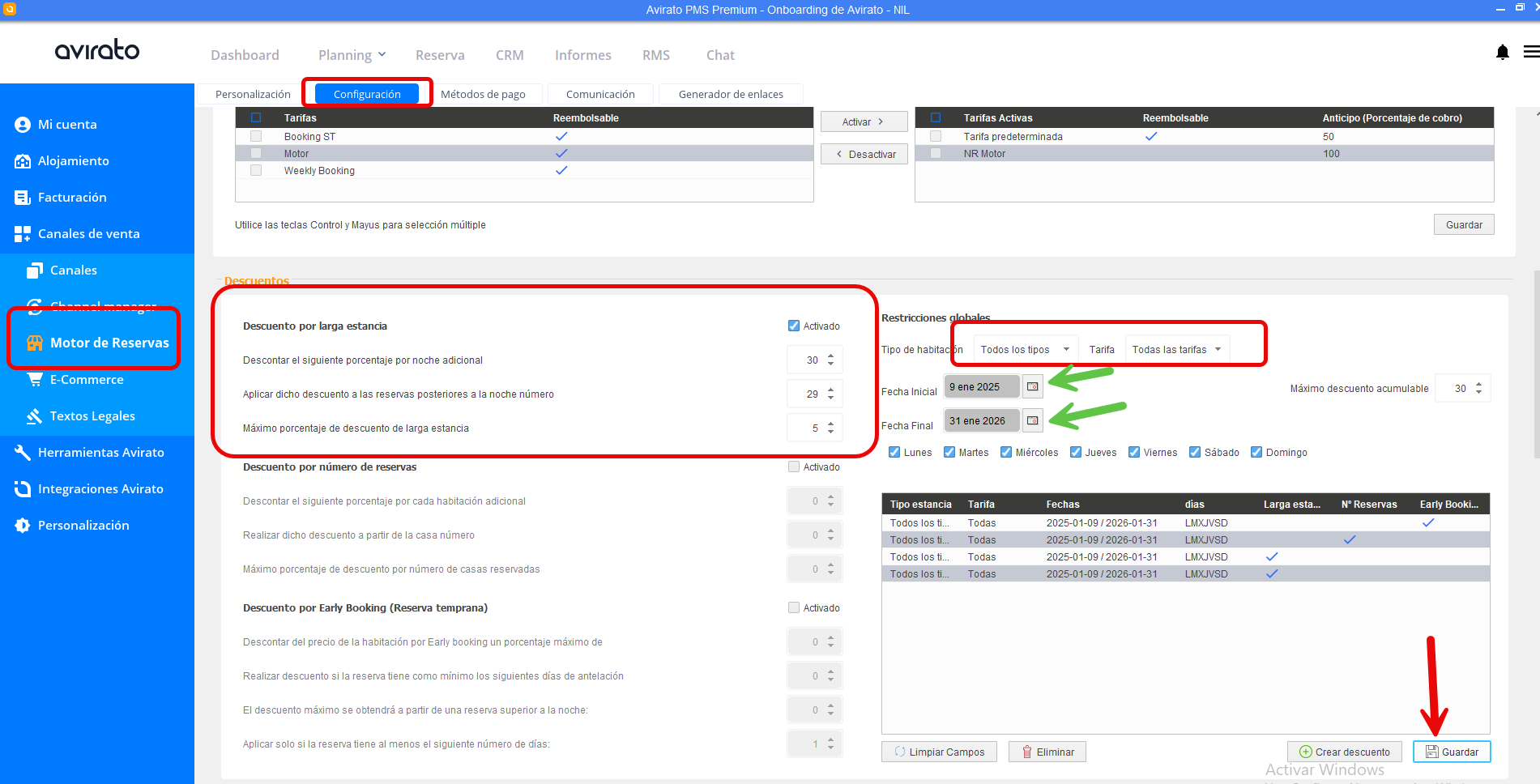1540x784 pixels.
Task: Click the Crear descuento button
Action: click(x=1345, y=752)
